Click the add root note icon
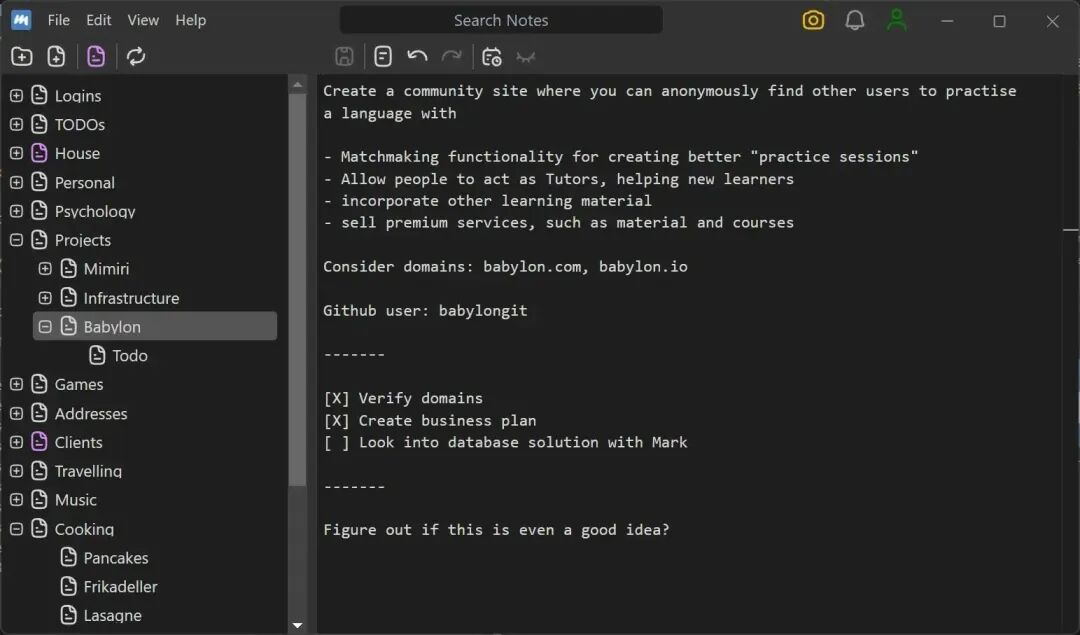This screenshot has height=635, width=1080. click(x=21, y=56)
